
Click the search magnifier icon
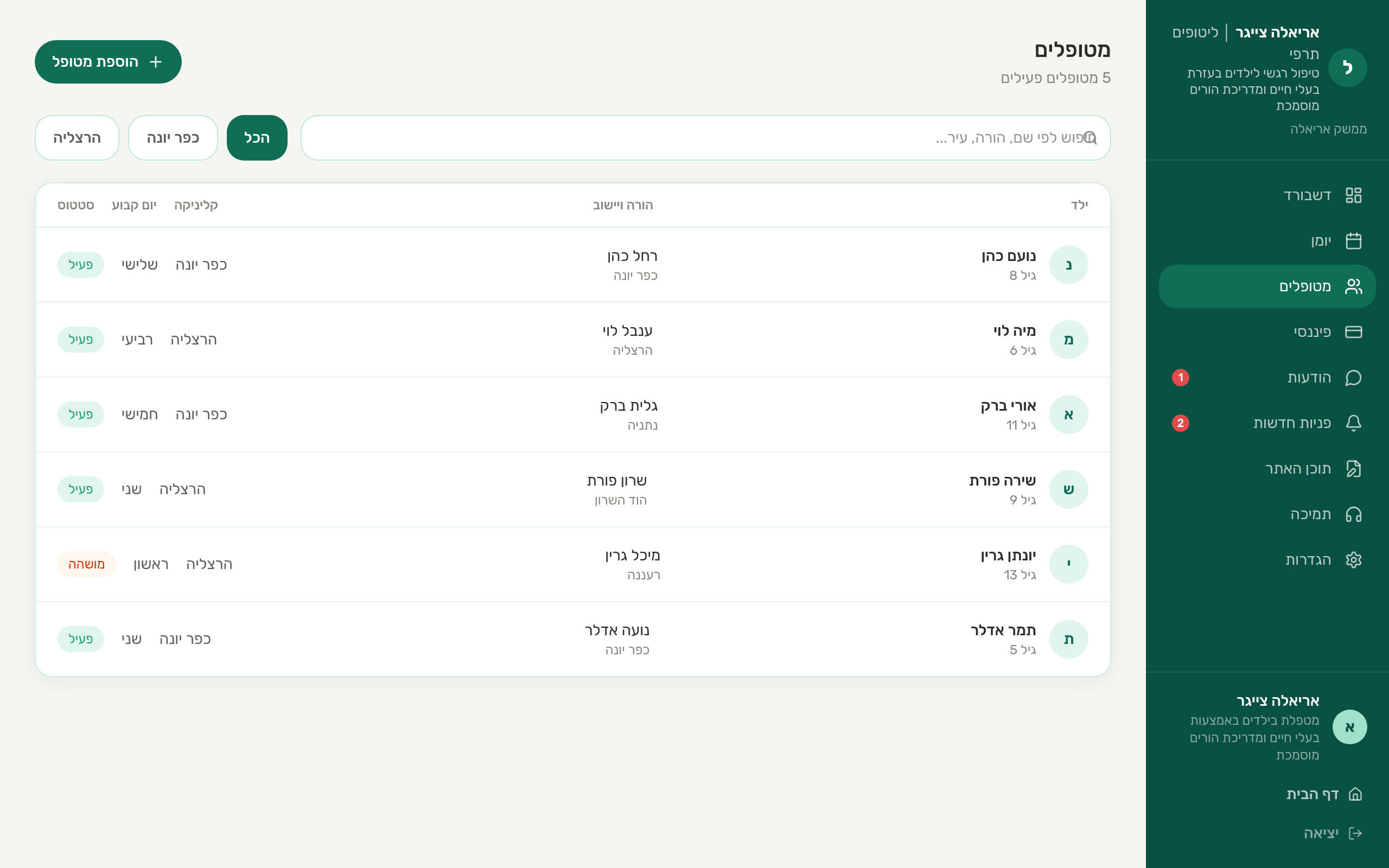(1090, 138)
